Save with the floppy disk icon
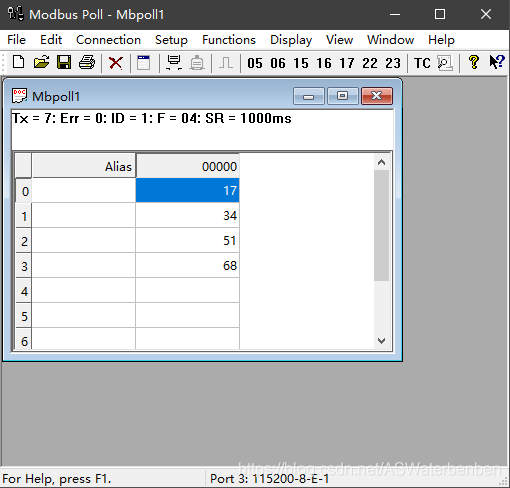The image size is (510, 488). [x=64, y=62]
